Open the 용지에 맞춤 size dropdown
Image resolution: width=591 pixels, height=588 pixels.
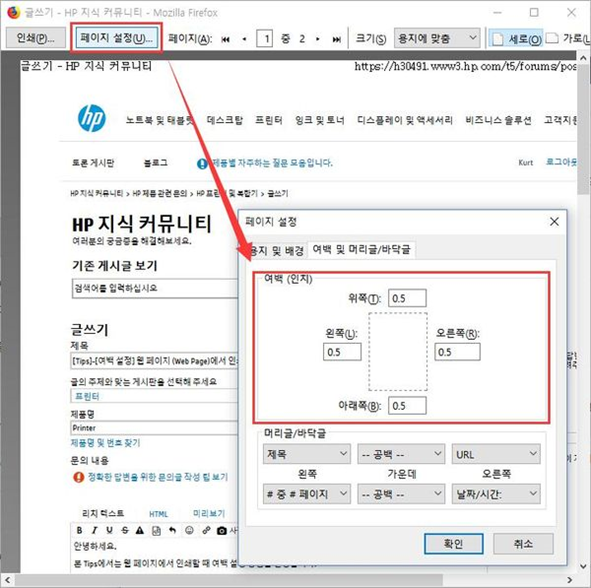point(437,38)
